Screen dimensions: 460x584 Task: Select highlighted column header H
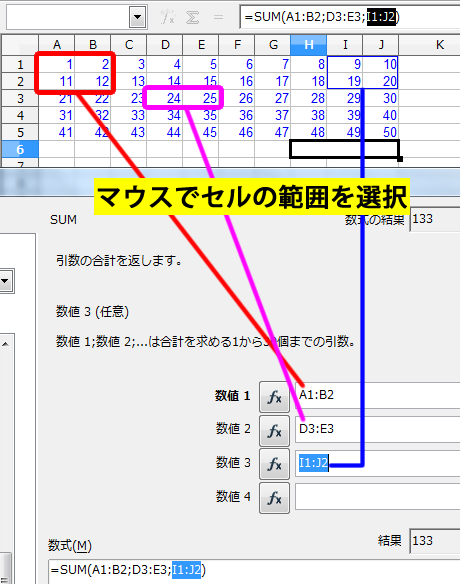point(309,45)
